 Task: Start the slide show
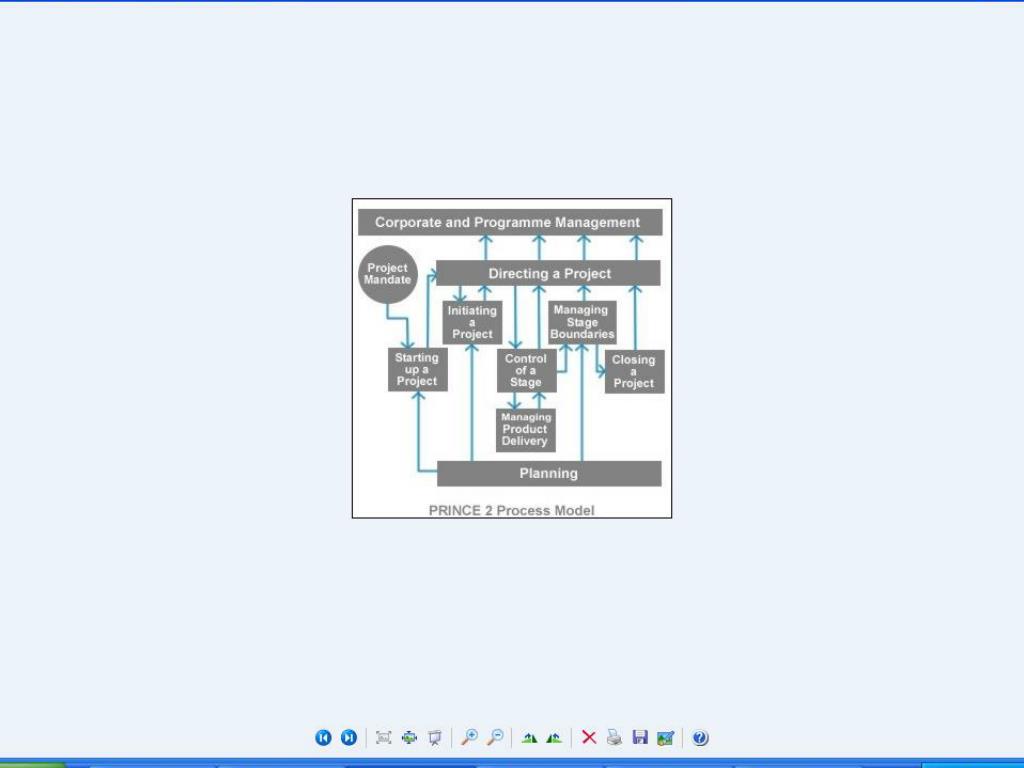(435, 737)
